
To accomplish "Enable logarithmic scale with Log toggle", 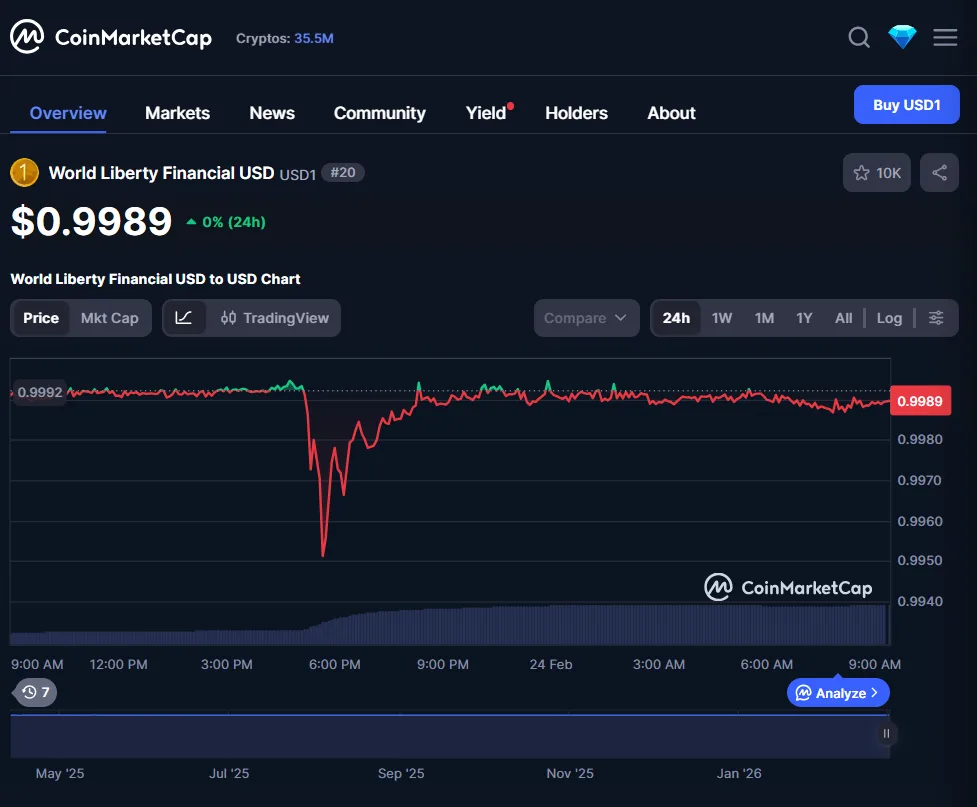I will click(x=888, y=317).
